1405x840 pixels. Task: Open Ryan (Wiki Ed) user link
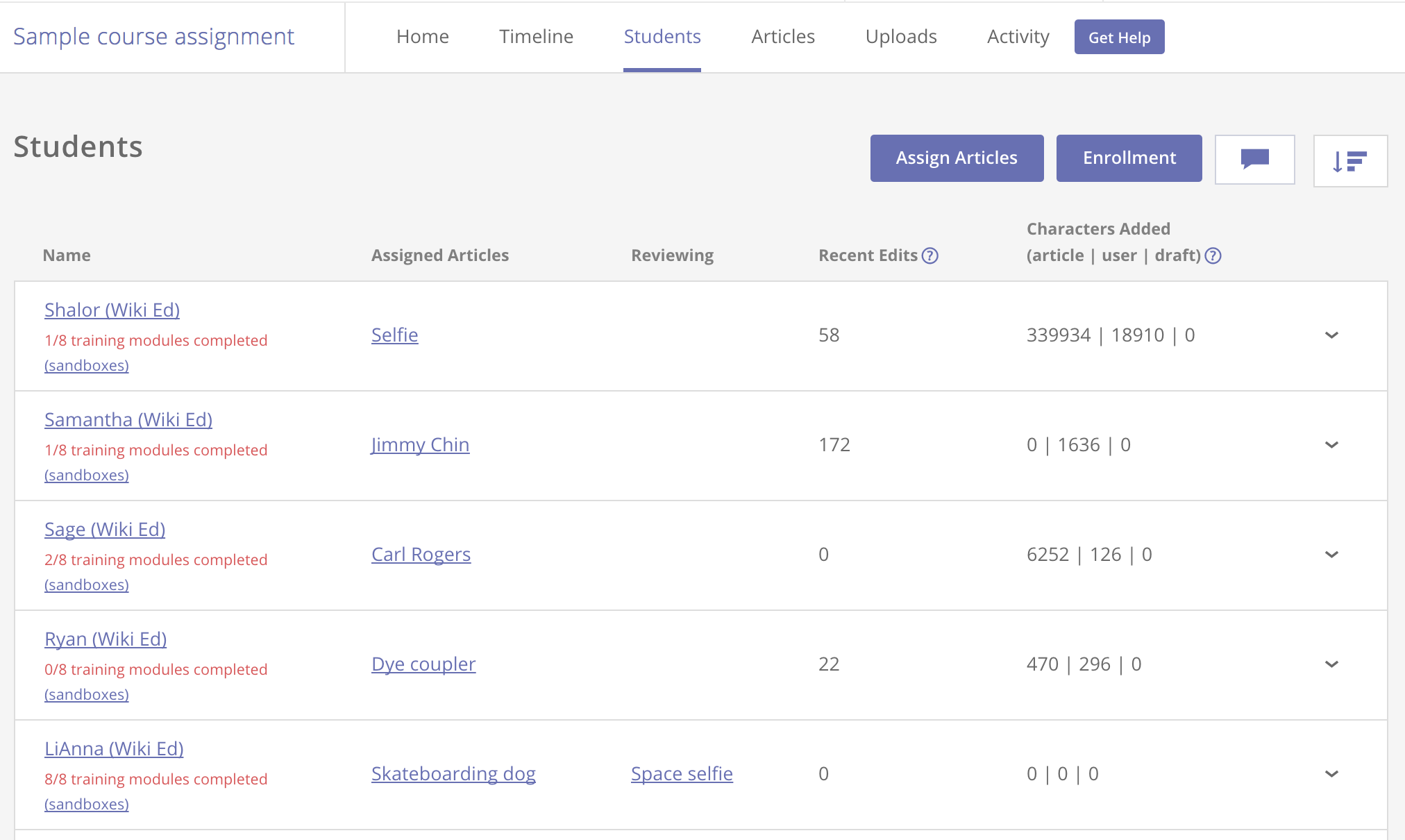(x=106, y=639)
